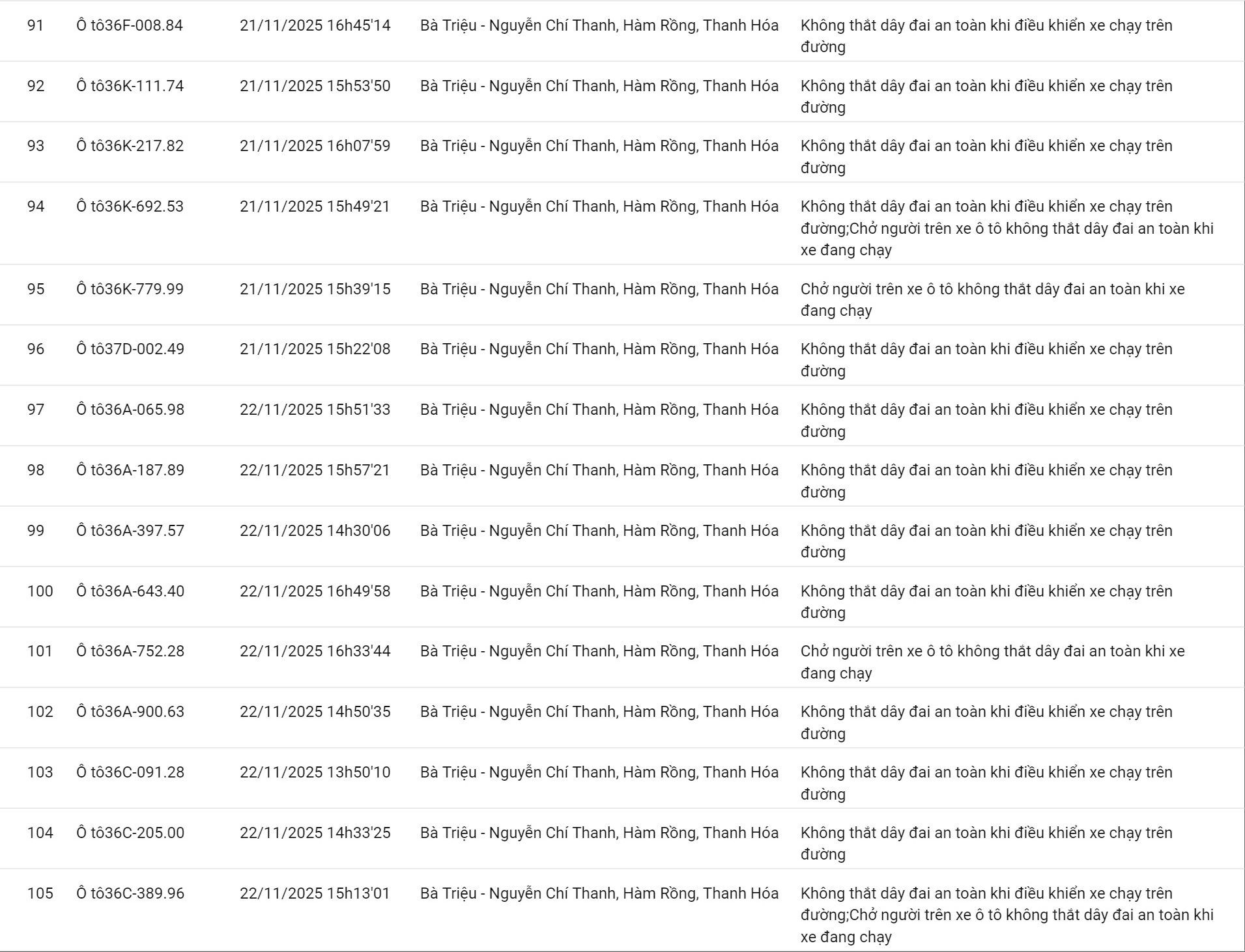Select license plate 36K-111.74
The width and height of the screenshot is (1245, 952).
(130, 86)
